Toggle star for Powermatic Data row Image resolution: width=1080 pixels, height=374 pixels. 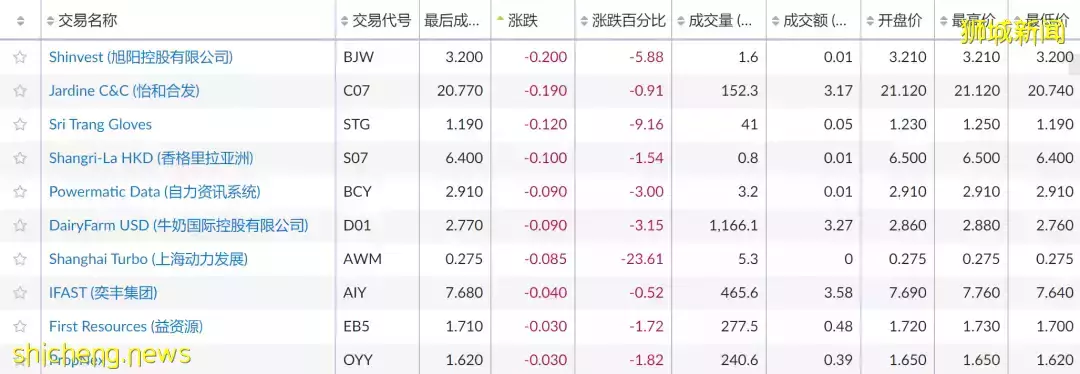coord(20,191)
